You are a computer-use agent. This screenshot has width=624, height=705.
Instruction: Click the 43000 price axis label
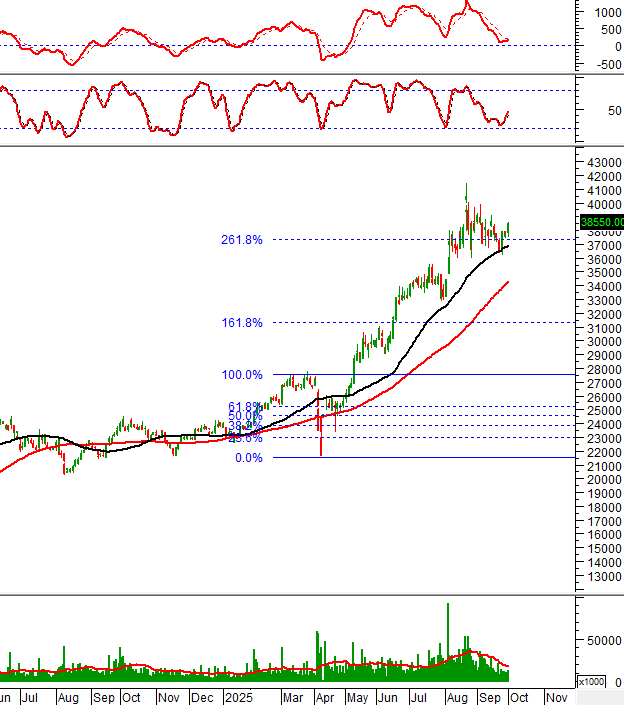[602, 162]
